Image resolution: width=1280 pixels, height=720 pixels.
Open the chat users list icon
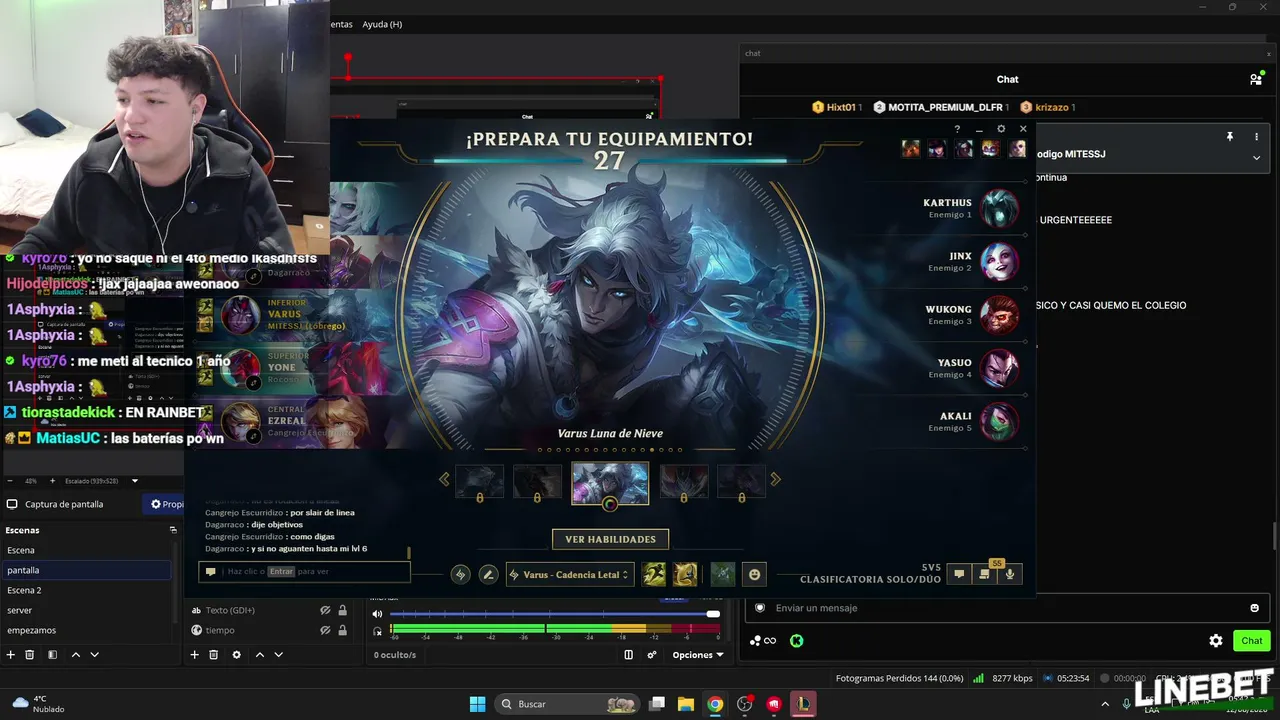pos(1256,80)
